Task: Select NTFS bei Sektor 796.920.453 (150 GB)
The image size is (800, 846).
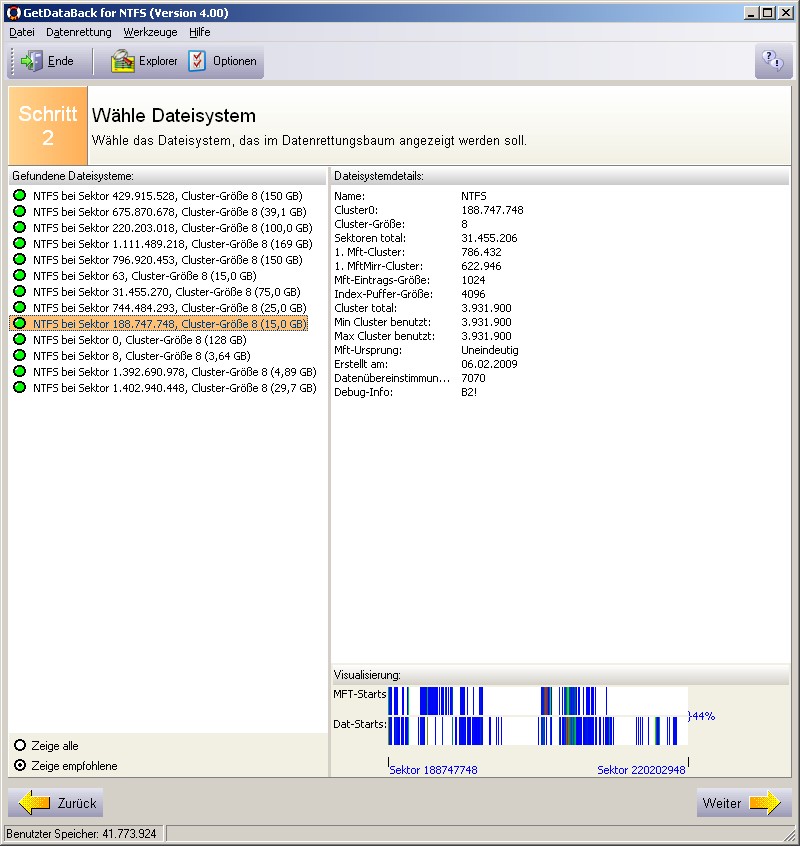Action: click(168, 260)
